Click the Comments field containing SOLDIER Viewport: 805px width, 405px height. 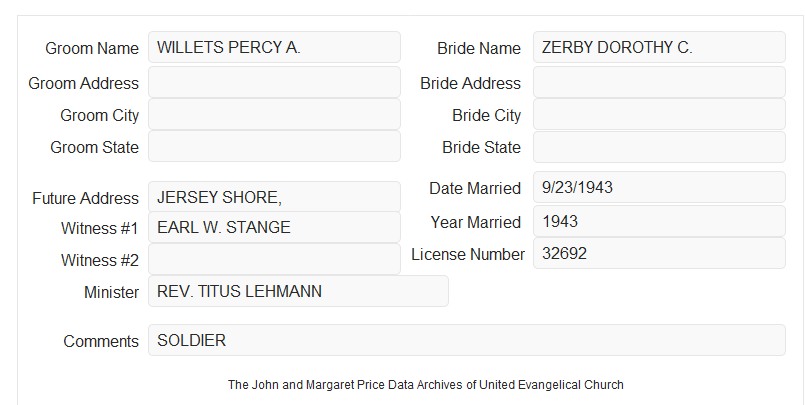[467, 340]
